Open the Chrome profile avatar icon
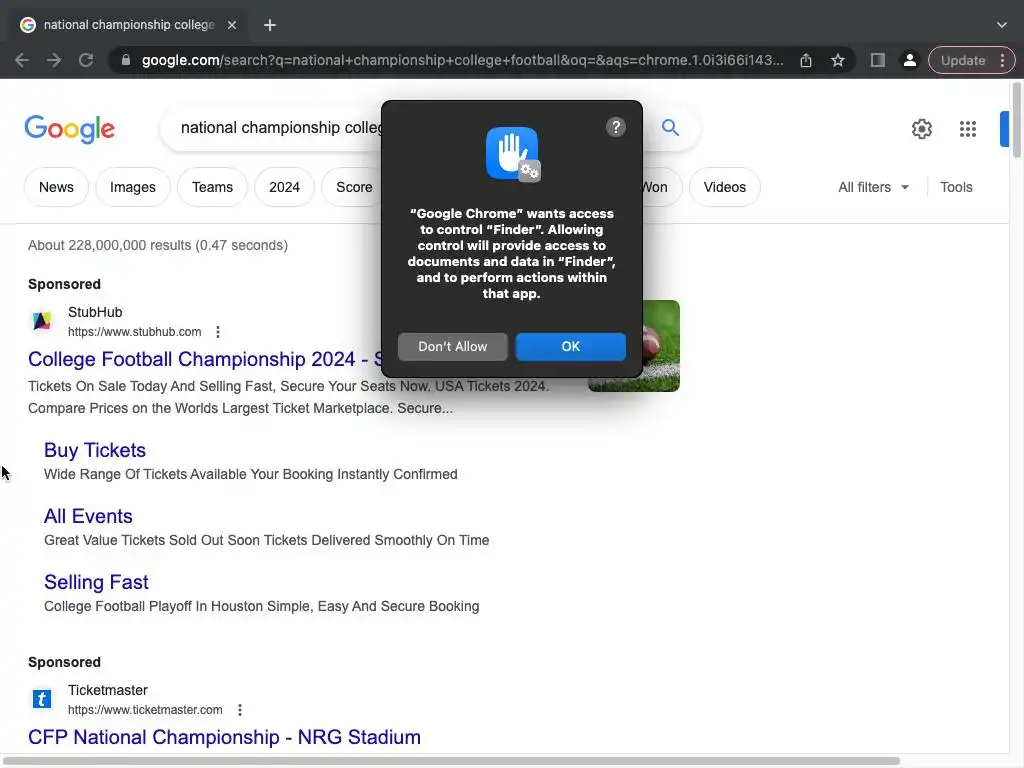 pos(909,61)
